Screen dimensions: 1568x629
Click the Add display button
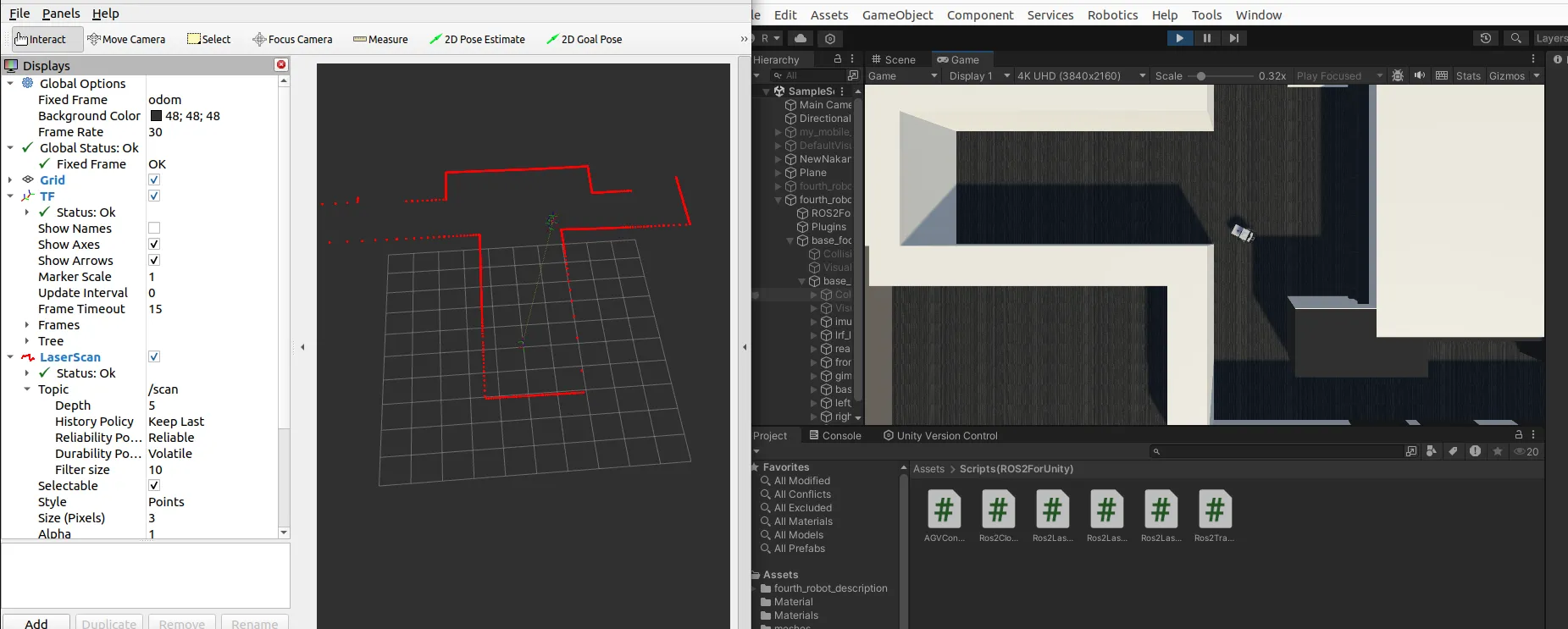click(36, 623)
